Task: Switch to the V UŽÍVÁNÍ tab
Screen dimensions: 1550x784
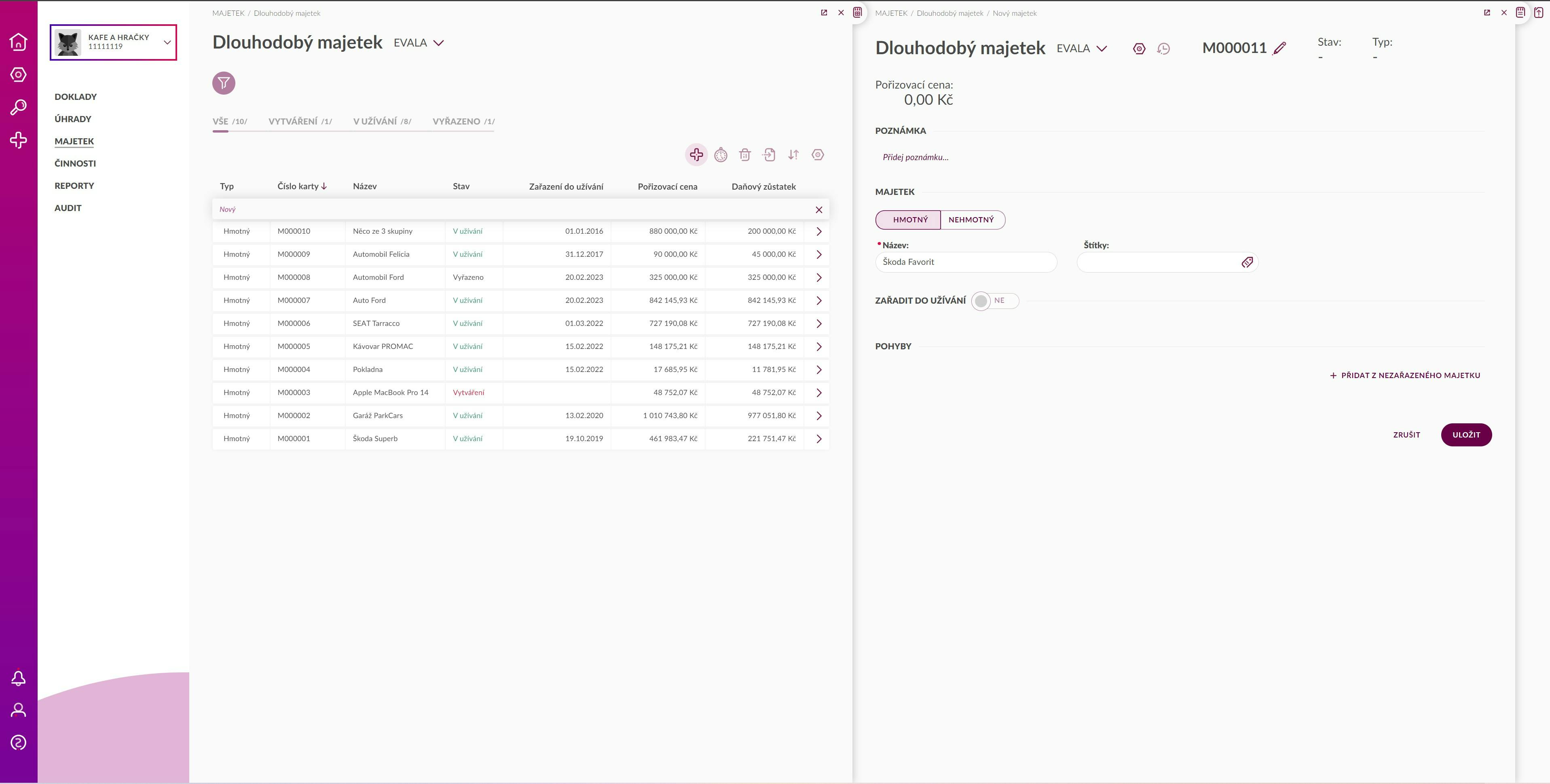Action: [x=382, y=122]
